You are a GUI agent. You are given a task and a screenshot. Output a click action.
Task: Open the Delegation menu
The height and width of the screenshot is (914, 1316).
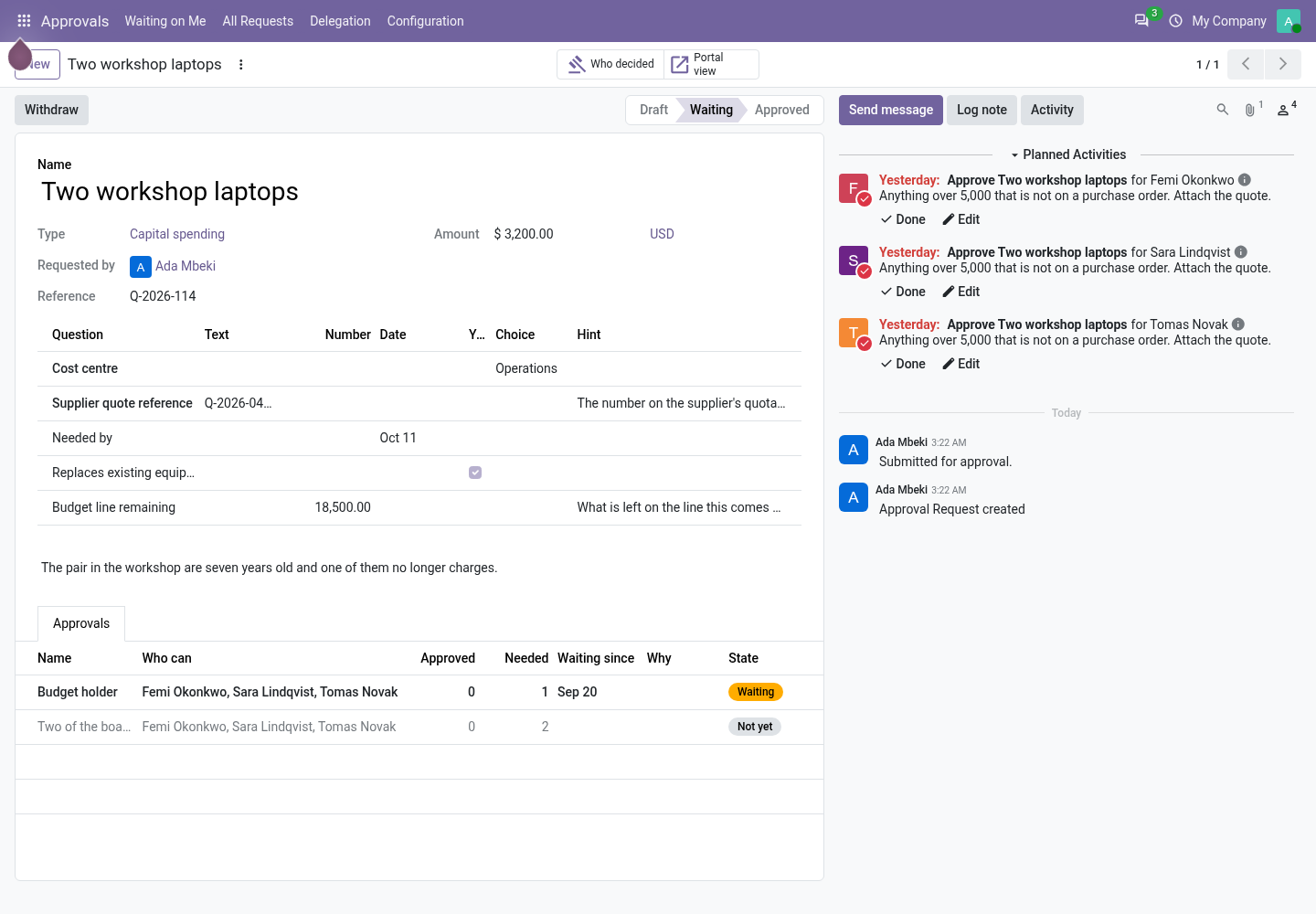[340, 21]
